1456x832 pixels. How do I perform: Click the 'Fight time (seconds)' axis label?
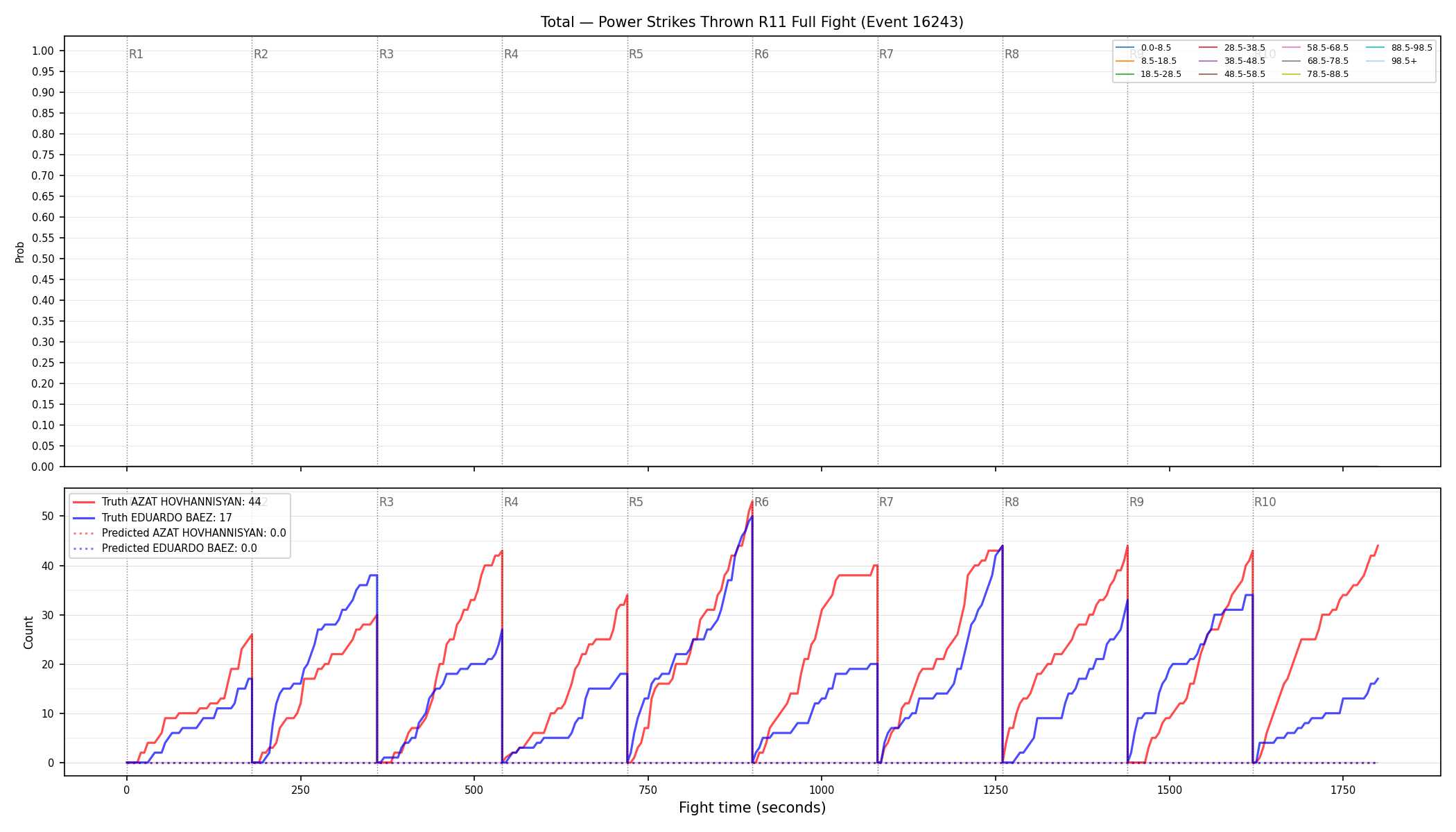point(752,808)
